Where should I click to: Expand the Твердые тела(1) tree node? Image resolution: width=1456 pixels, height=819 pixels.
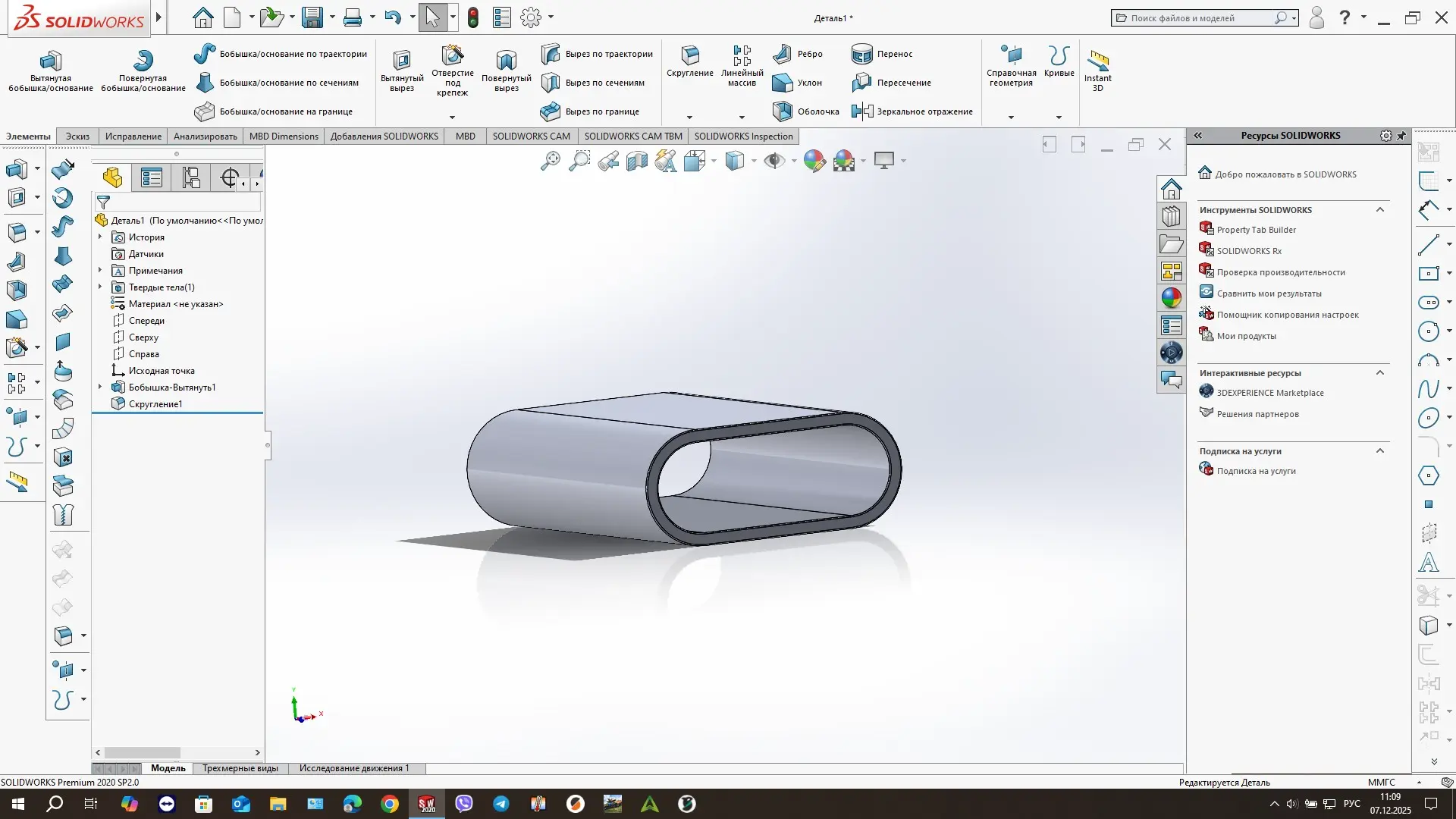coord(100,287)
